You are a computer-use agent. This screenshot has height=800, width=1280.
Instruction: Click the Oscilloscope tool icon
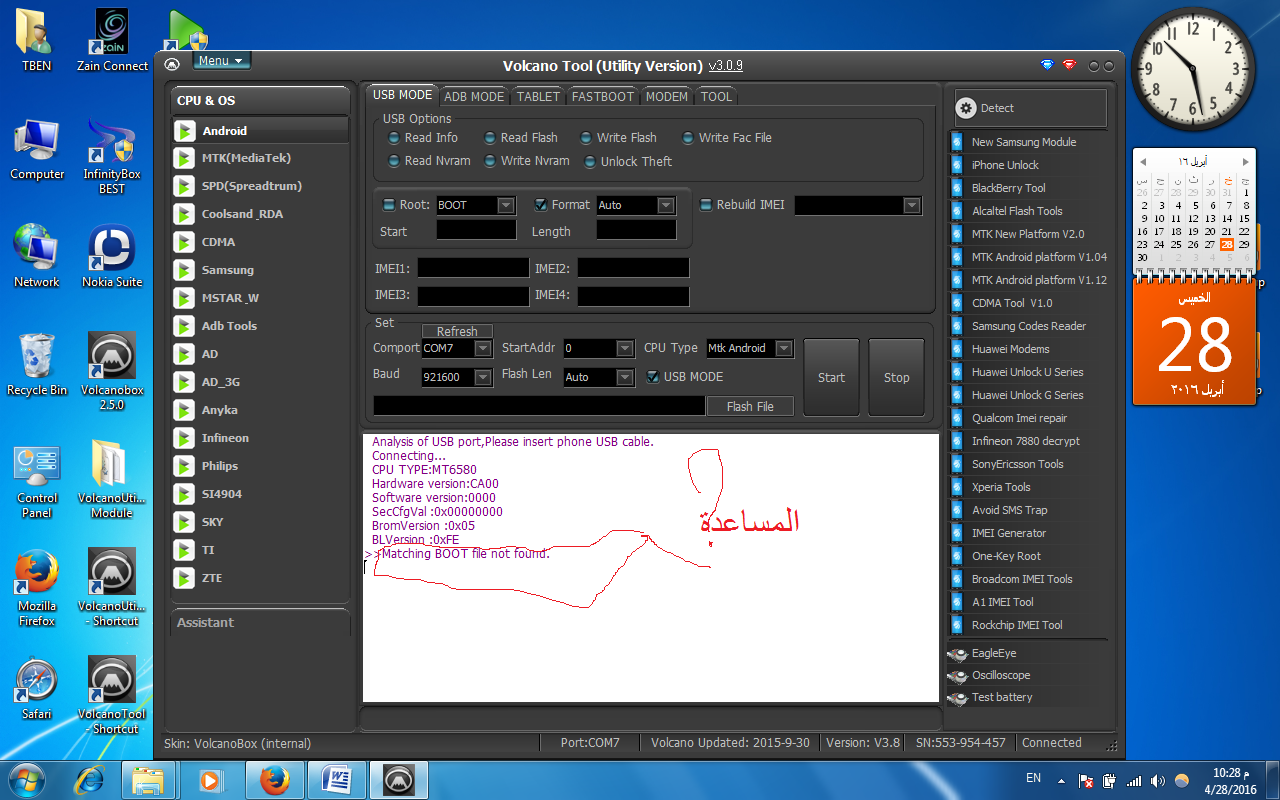coord(956,676)
